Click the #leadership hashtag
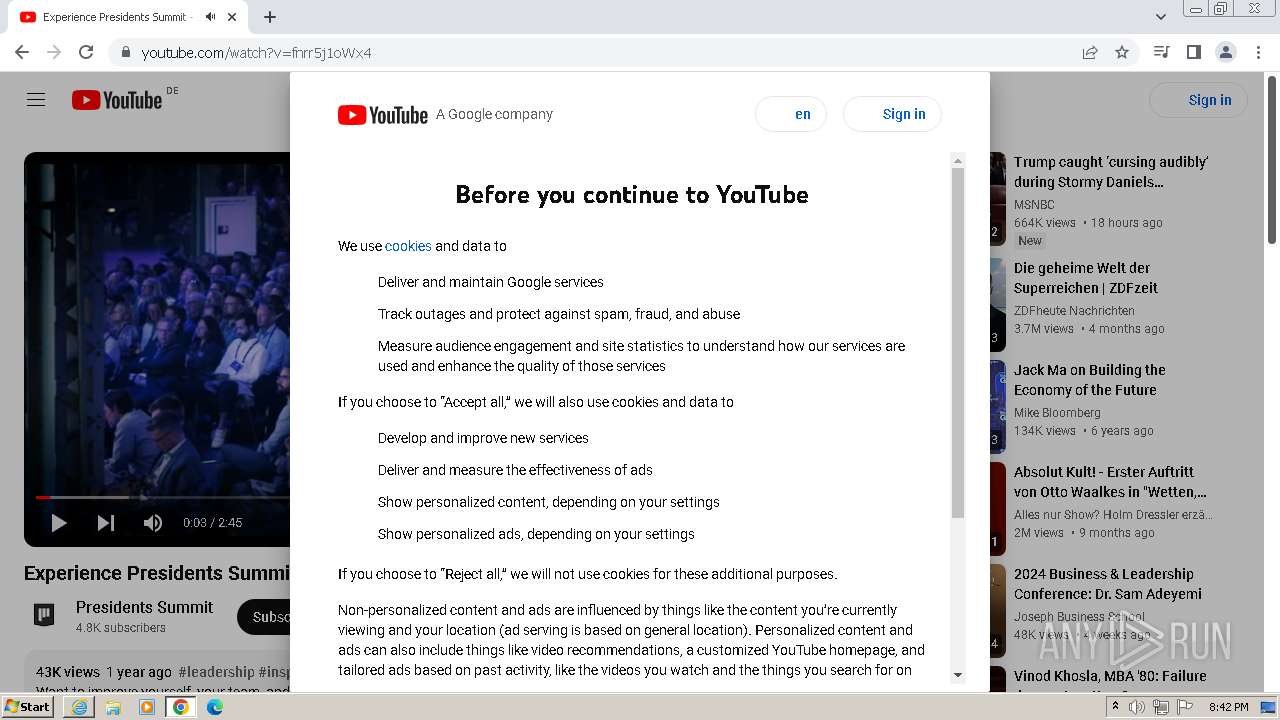Screen dimensions: 1280x720 (216, 672)
